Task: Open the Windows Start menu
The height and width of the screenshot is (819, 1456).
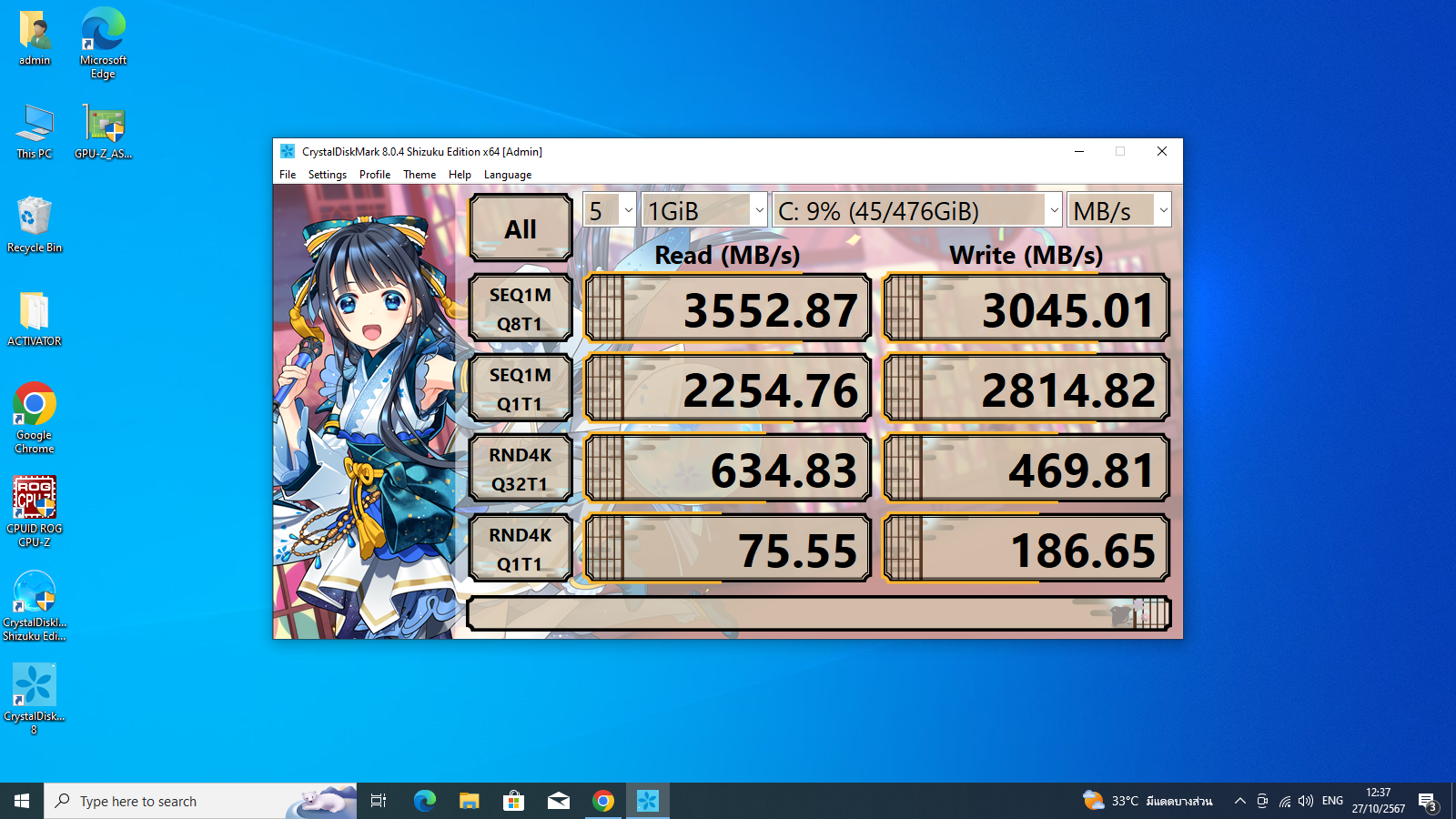Action: coord(22,801)
